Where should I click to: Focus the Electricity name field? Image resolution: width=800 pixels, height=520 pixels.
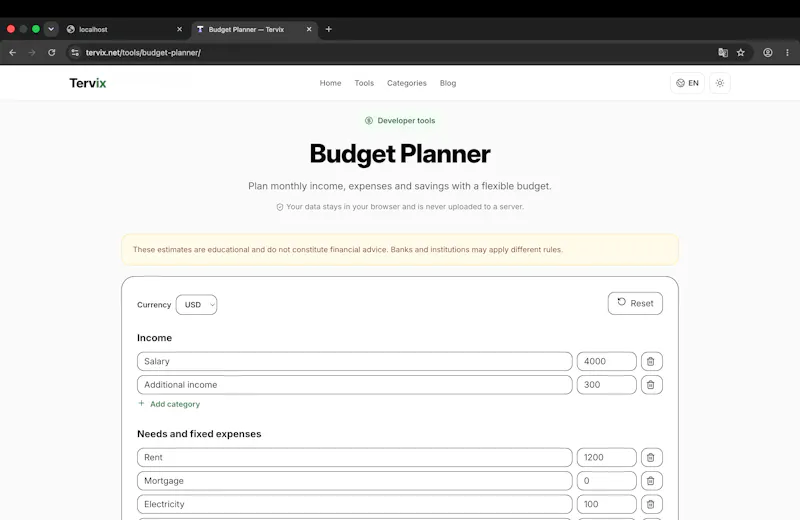click(x=355, y=504)
